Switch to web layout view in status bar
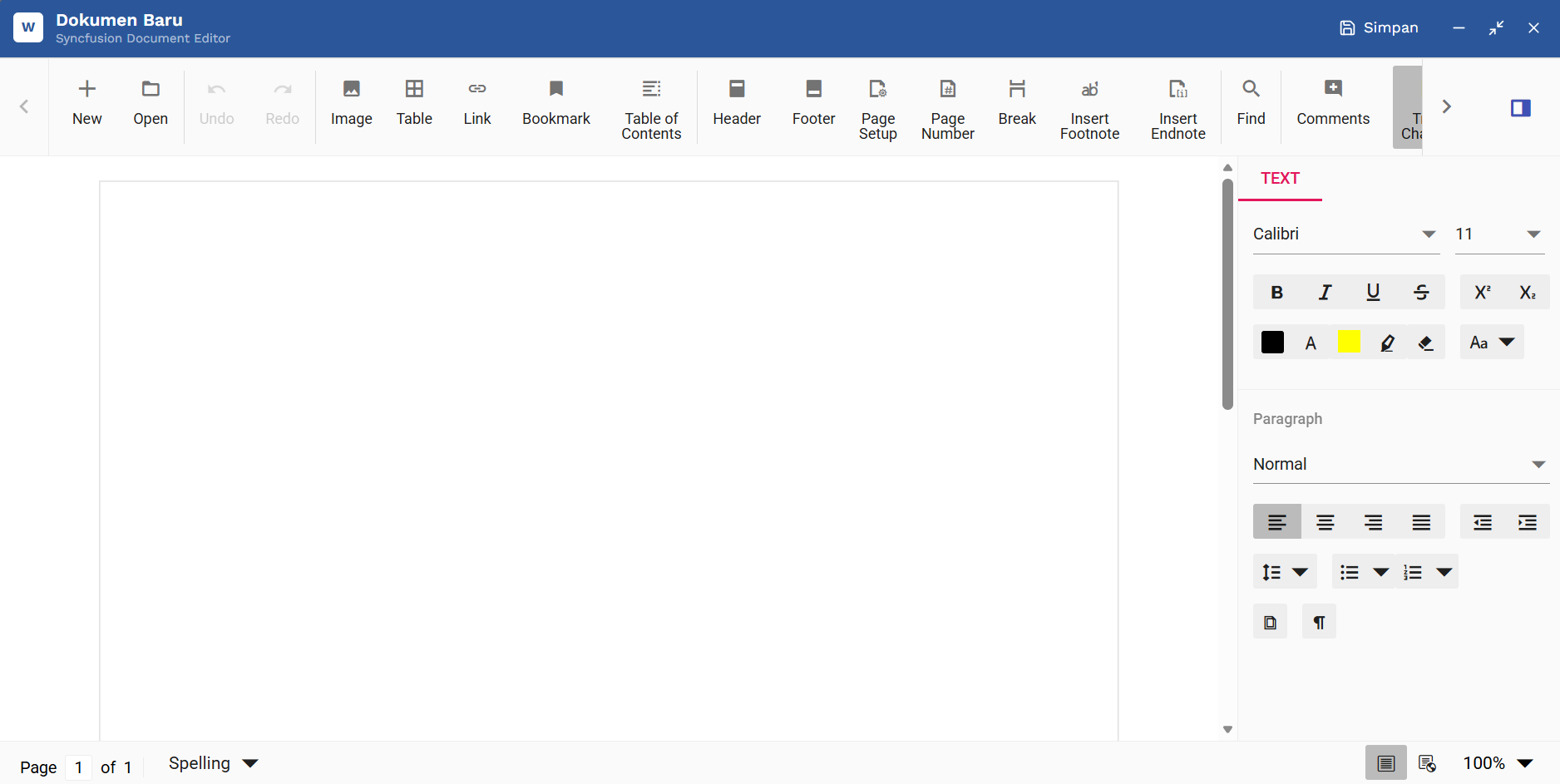This screenshot has width=1560, height=784. (1427, 763)
